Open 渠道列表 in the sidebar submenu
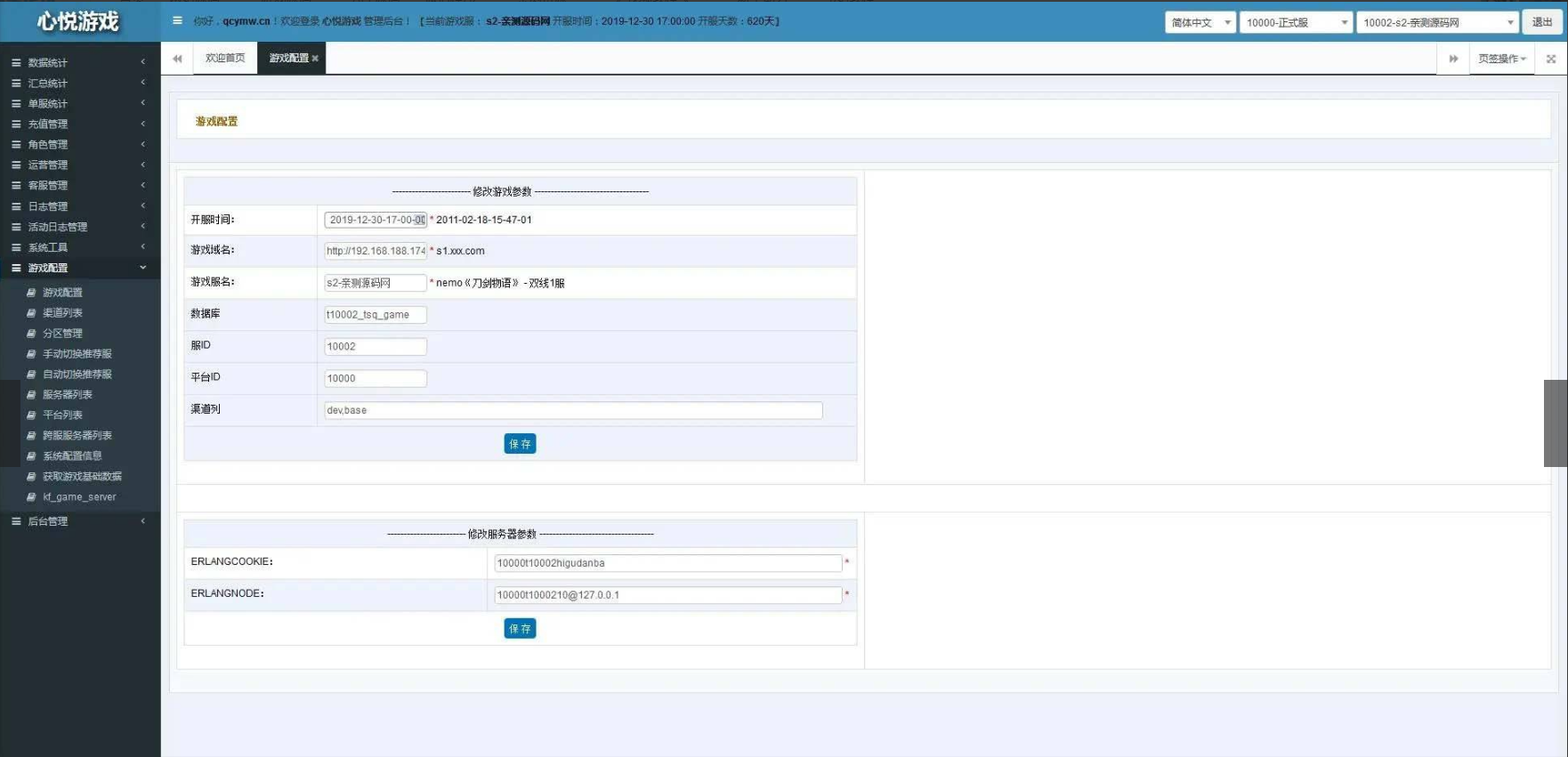1568x757 pixels. pos(62,313)
